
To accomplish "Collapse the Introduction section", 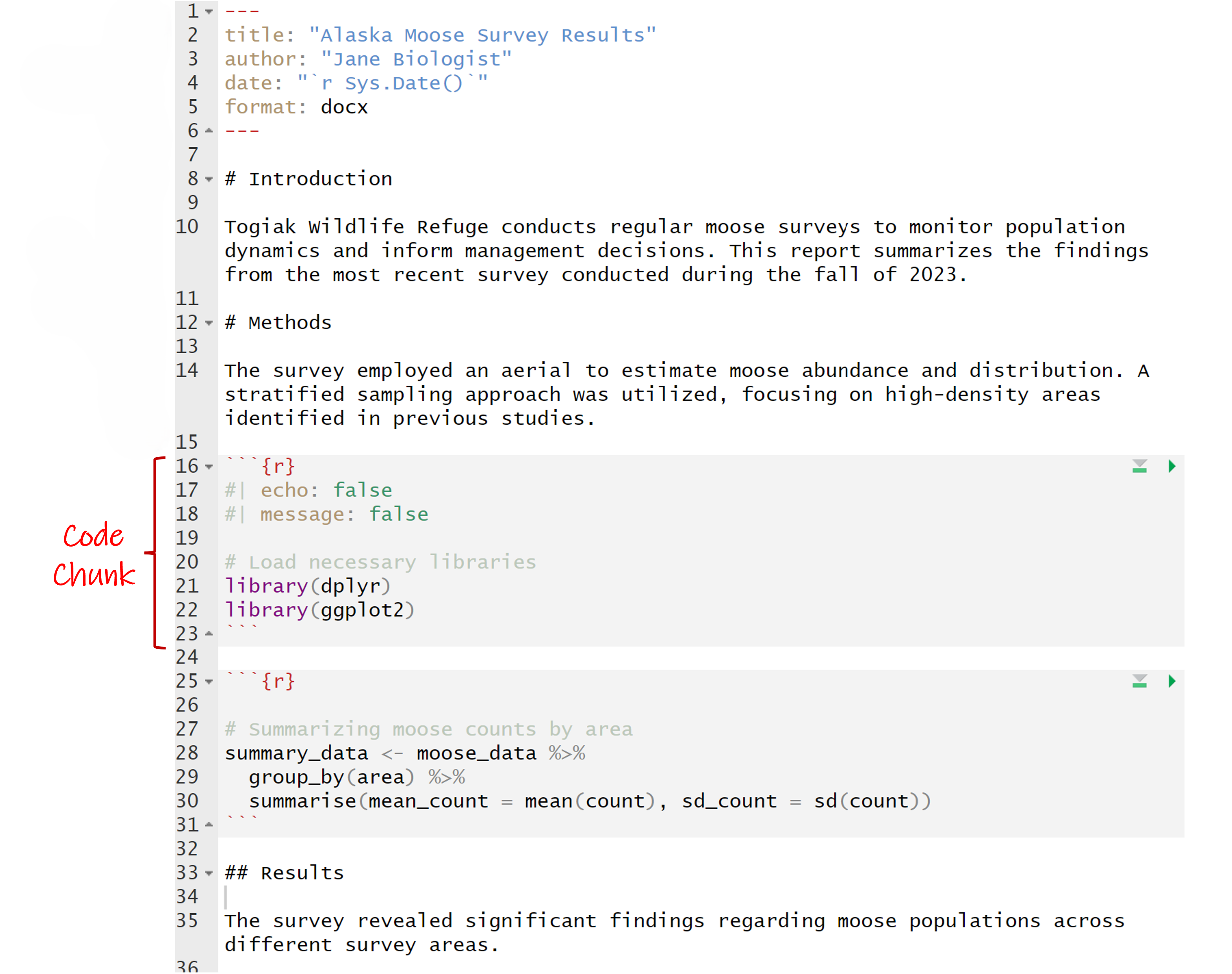I will pyautogui.click(x=209, y=179).
